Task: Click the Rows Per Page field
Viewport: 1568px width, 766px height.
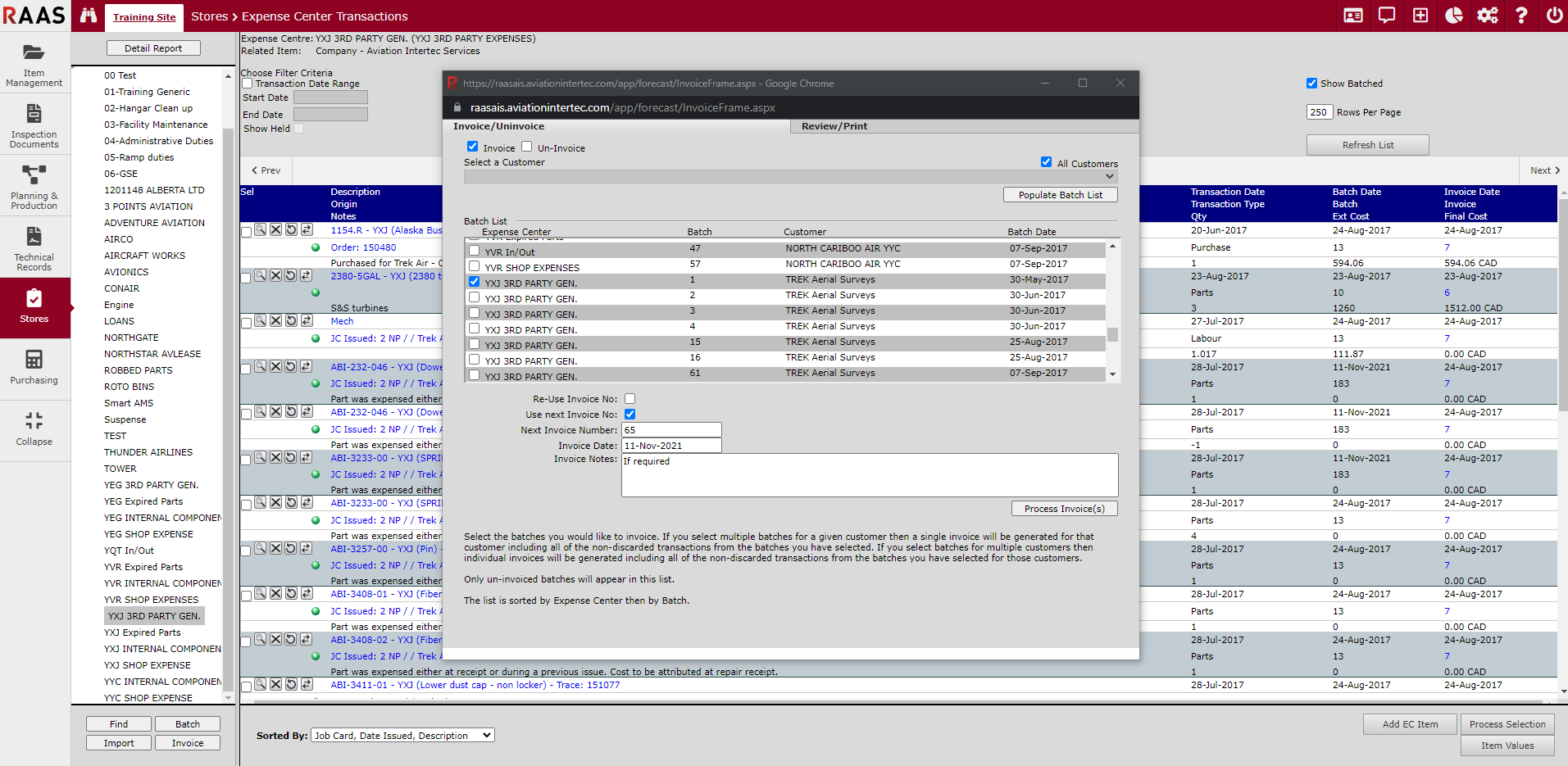Action: pos(1319,112)
